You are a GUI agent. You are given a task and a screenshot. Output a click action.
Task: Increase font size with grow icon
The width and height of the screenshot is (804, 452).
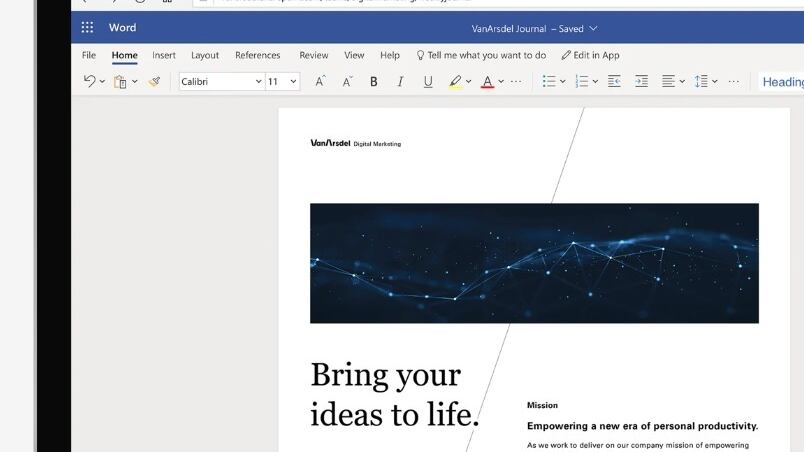(x=320, y=82)
